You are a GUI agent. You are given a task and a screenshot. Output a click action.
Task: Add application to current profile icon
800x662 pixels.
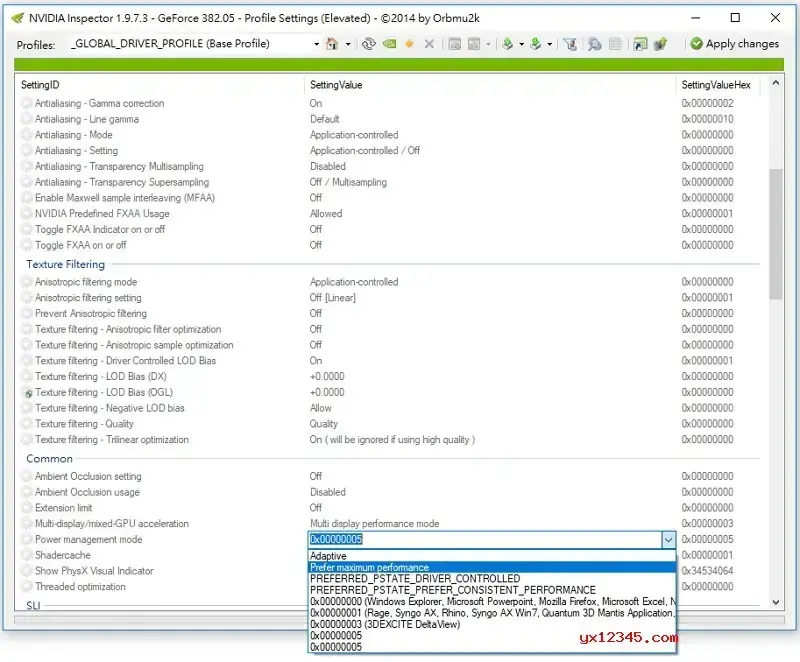[x=454, y=44]
